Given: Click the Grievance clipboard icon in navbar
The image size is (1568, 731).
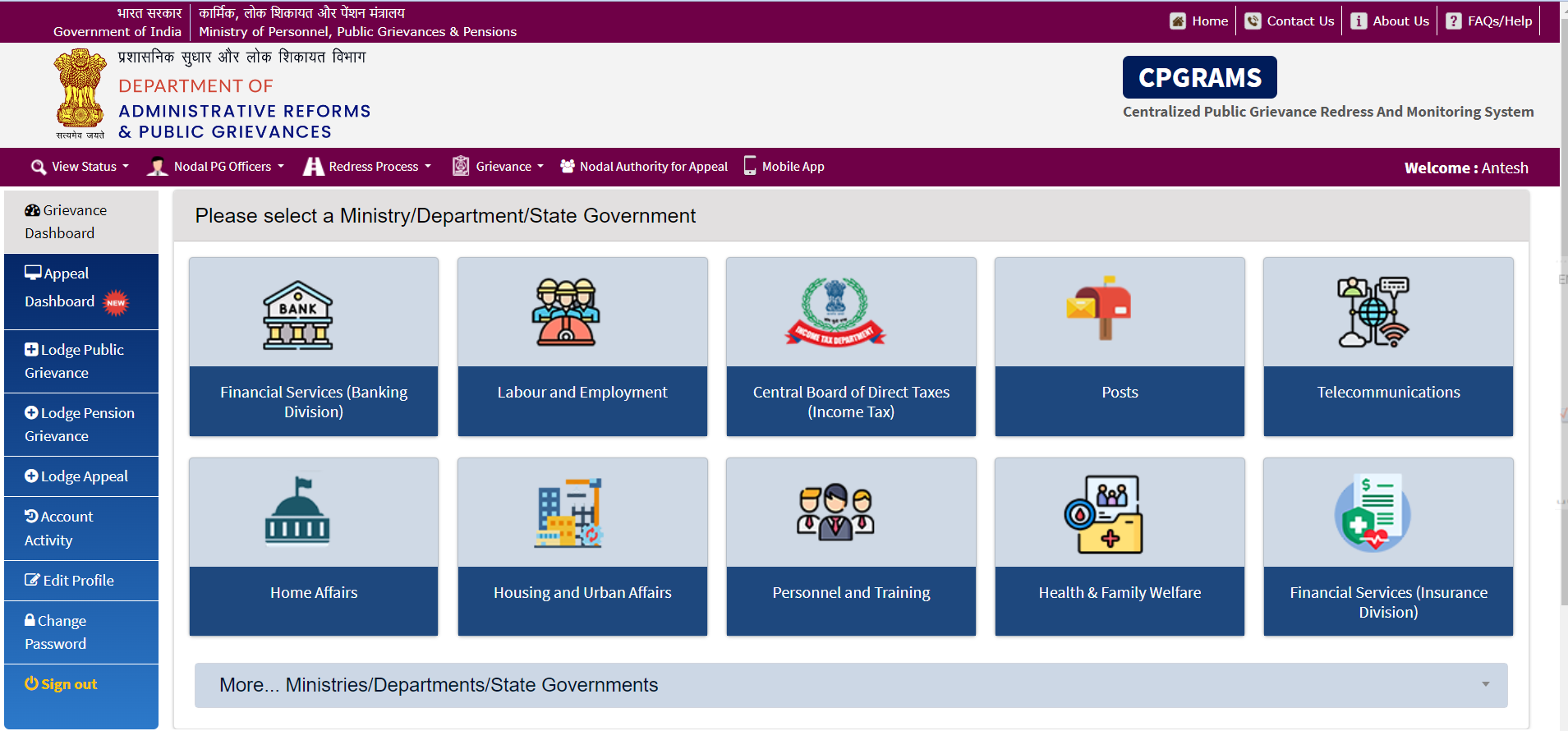Looking at the screenshot, I should pos(461,166).
